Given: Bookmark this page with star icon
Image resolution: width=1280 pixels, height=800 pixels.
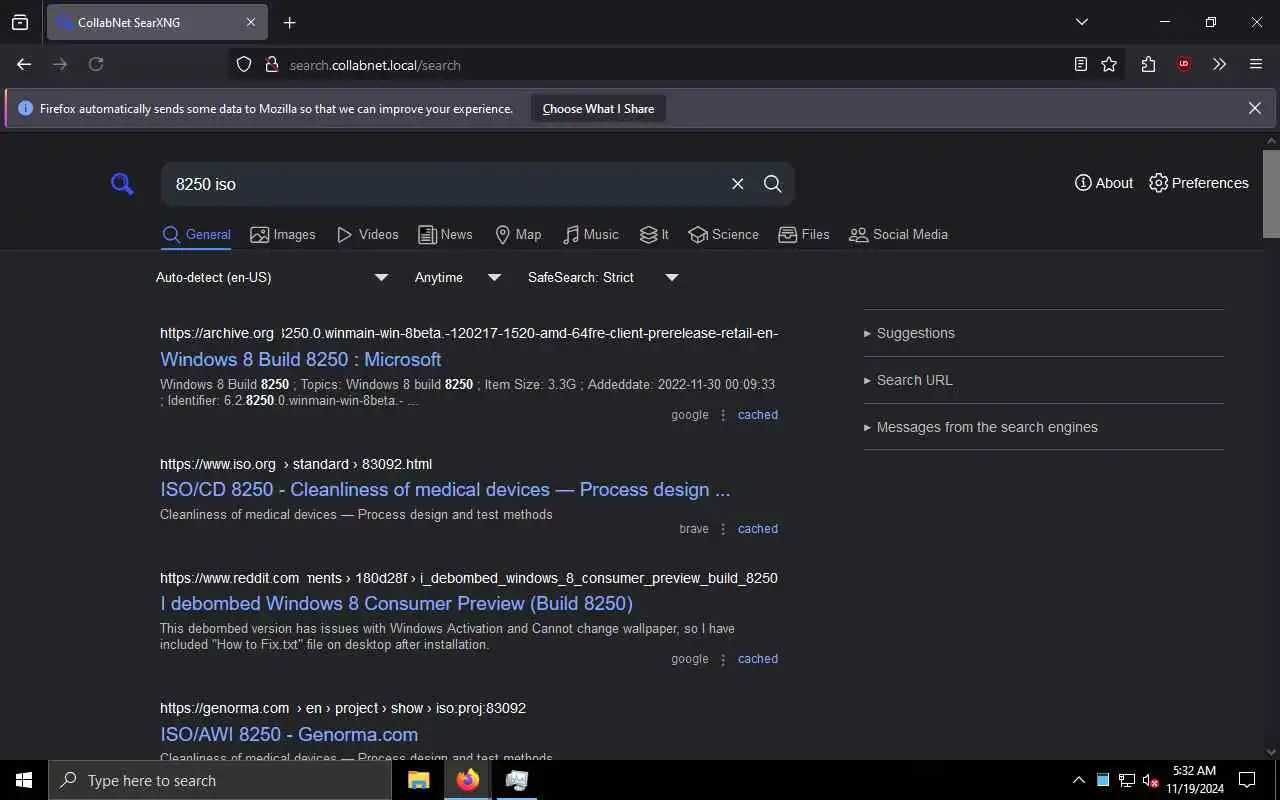Looking at the screenshot, I should coord(1109,64).
